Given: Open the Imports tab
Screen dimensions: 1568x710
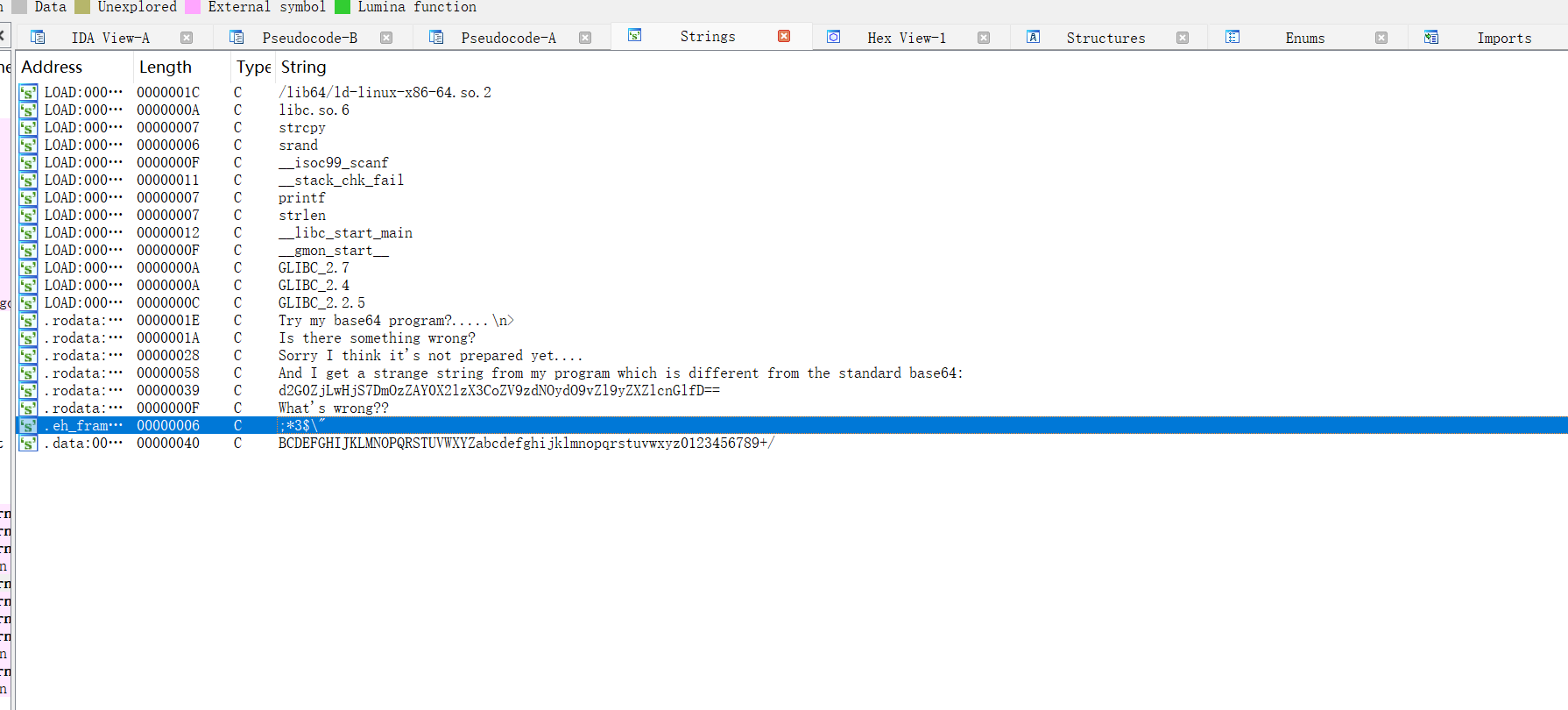Looking at the screenshot, I should (x=1504, y=38).
